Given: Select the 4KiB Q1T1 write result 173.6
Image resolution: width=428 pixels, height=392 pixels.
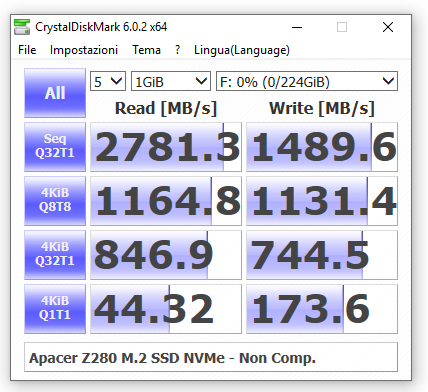Looking at the screenshot, I should (322, 309).
